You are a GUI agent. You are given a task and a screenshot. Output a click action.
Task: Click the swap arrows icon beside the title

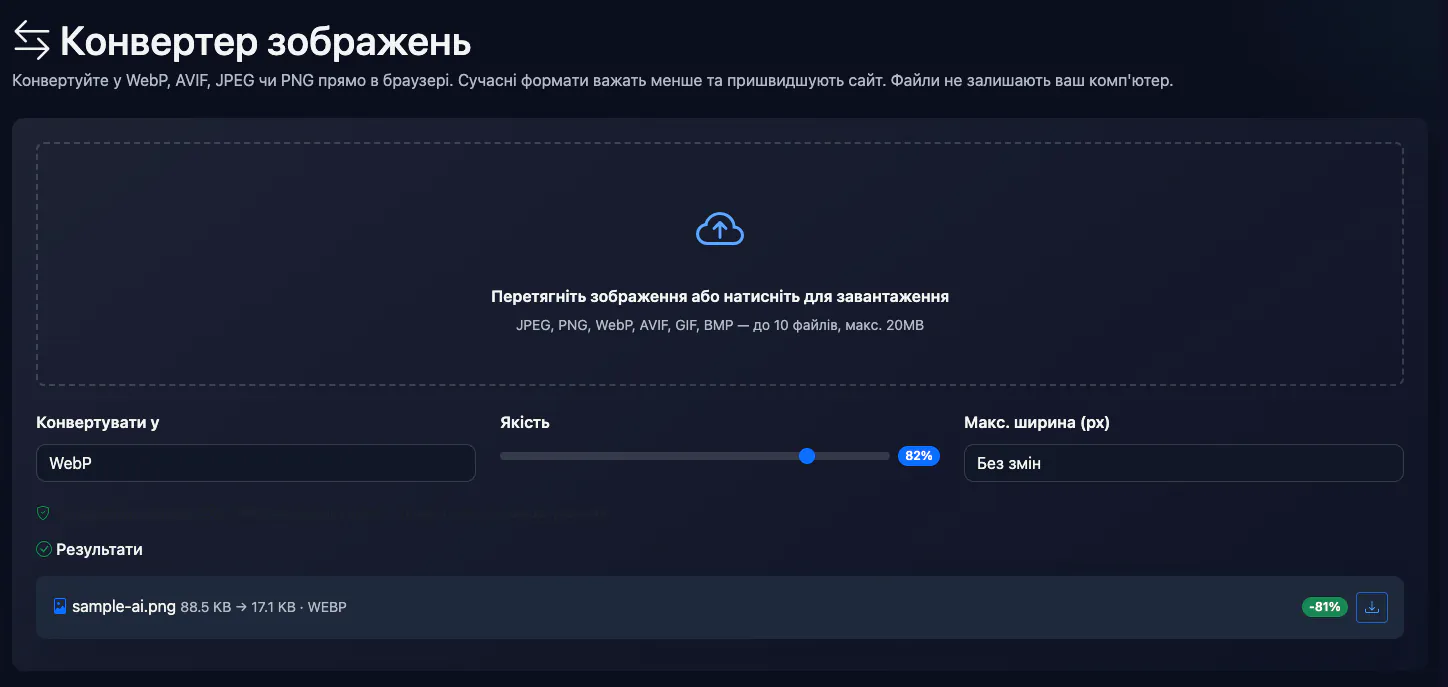pyautogui.click(x=31, y=41)
